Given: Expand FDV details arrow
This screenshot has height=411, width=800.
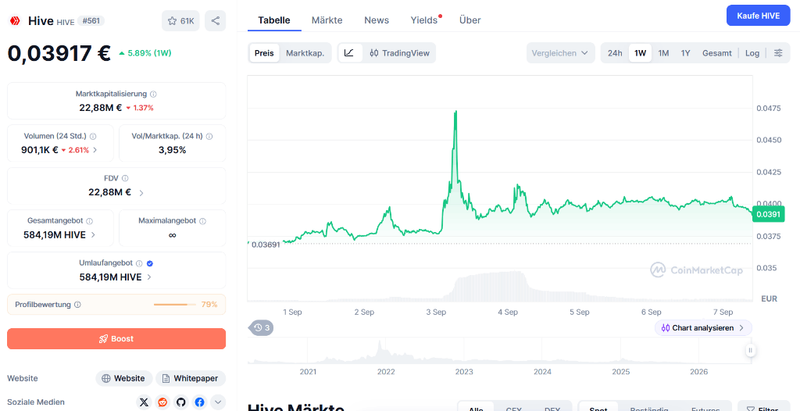Looking at the screenshot, I should tap(141, 193).
